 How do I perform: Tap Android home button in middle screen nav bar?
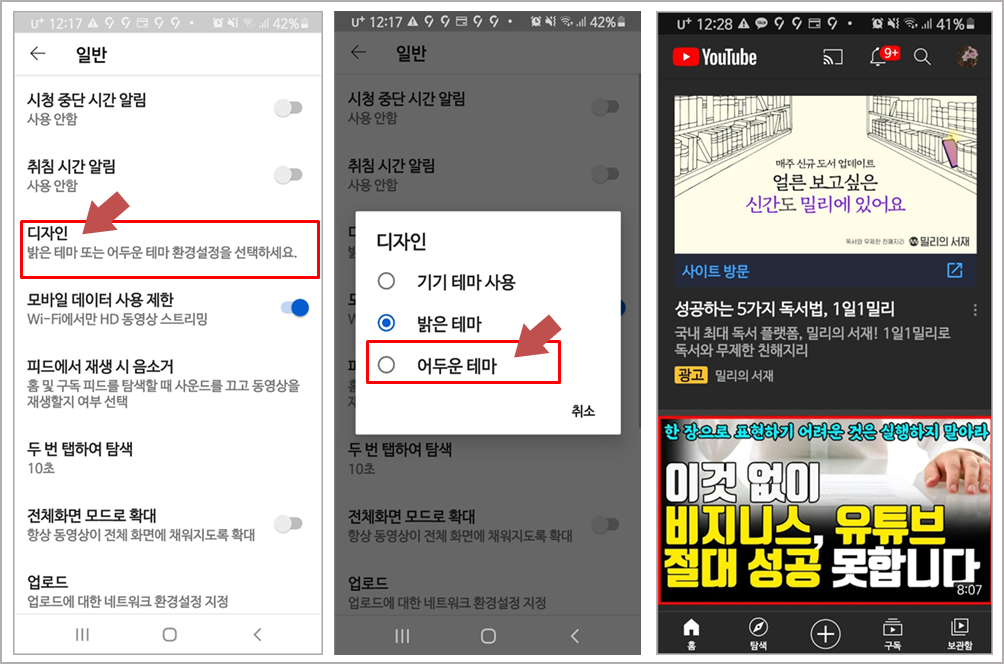489,636
